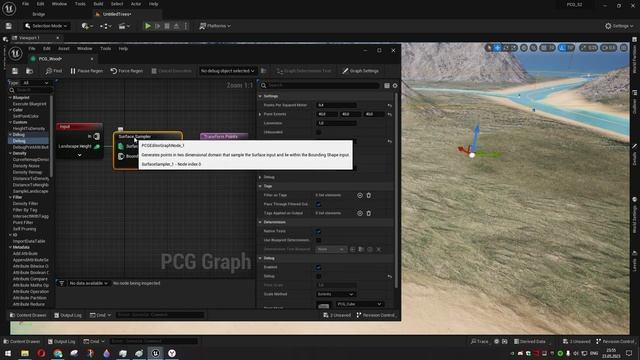Open File menu in PCG editor window

[x=32, y=49]
